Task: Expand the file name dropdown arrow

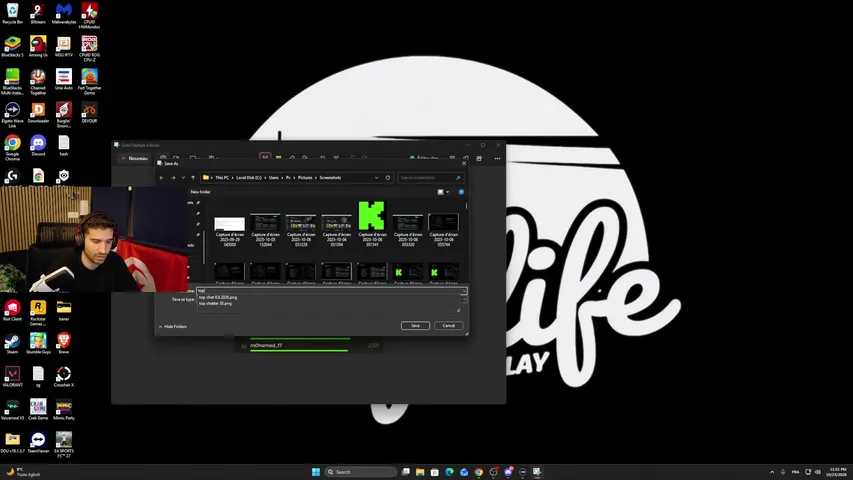Action: click(x=464, y=291)
